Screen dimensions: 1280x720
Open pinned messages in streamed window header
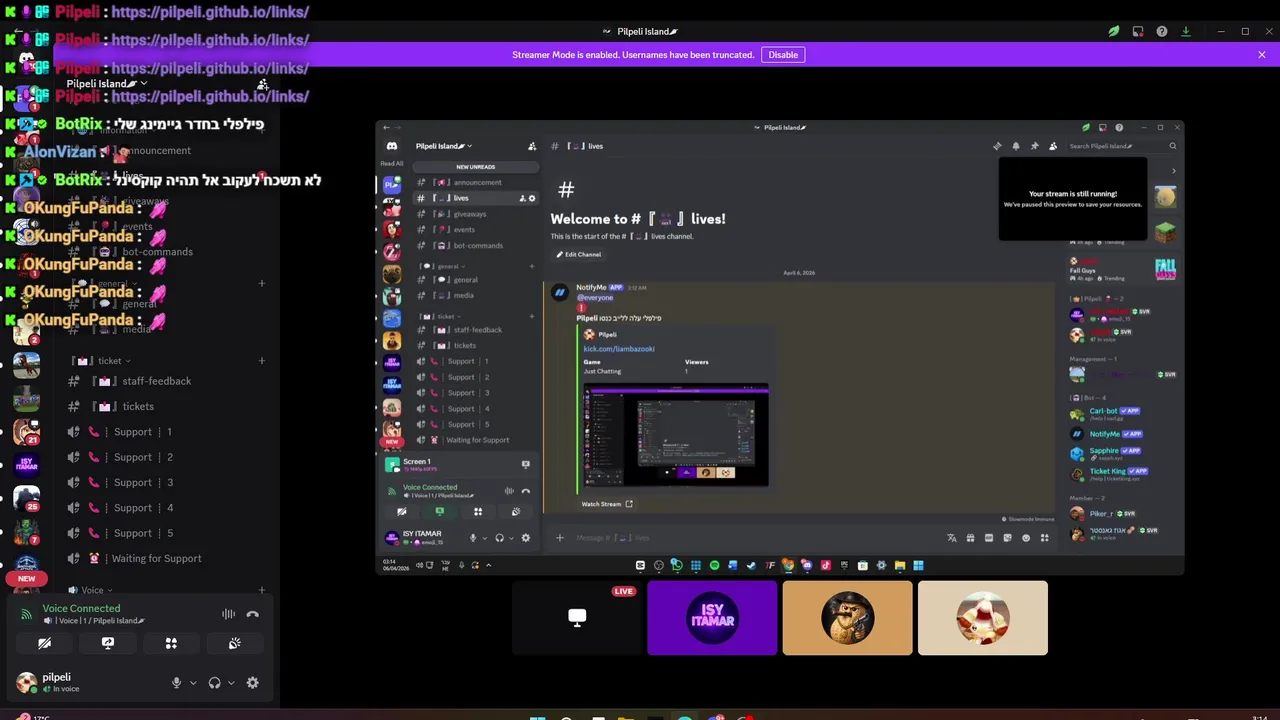pyautogui.click(x=1034, y=146)
